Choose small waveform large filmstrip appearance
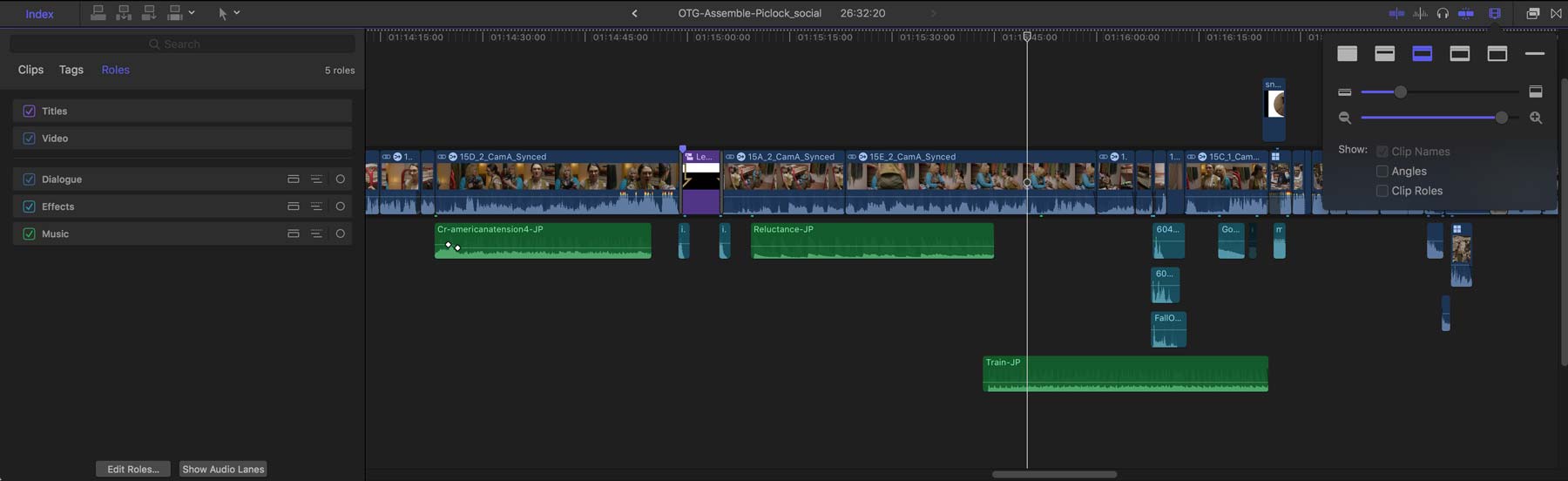Image resolution: width=1568 pixels, height=481 pixels. tap(1460, 54)
